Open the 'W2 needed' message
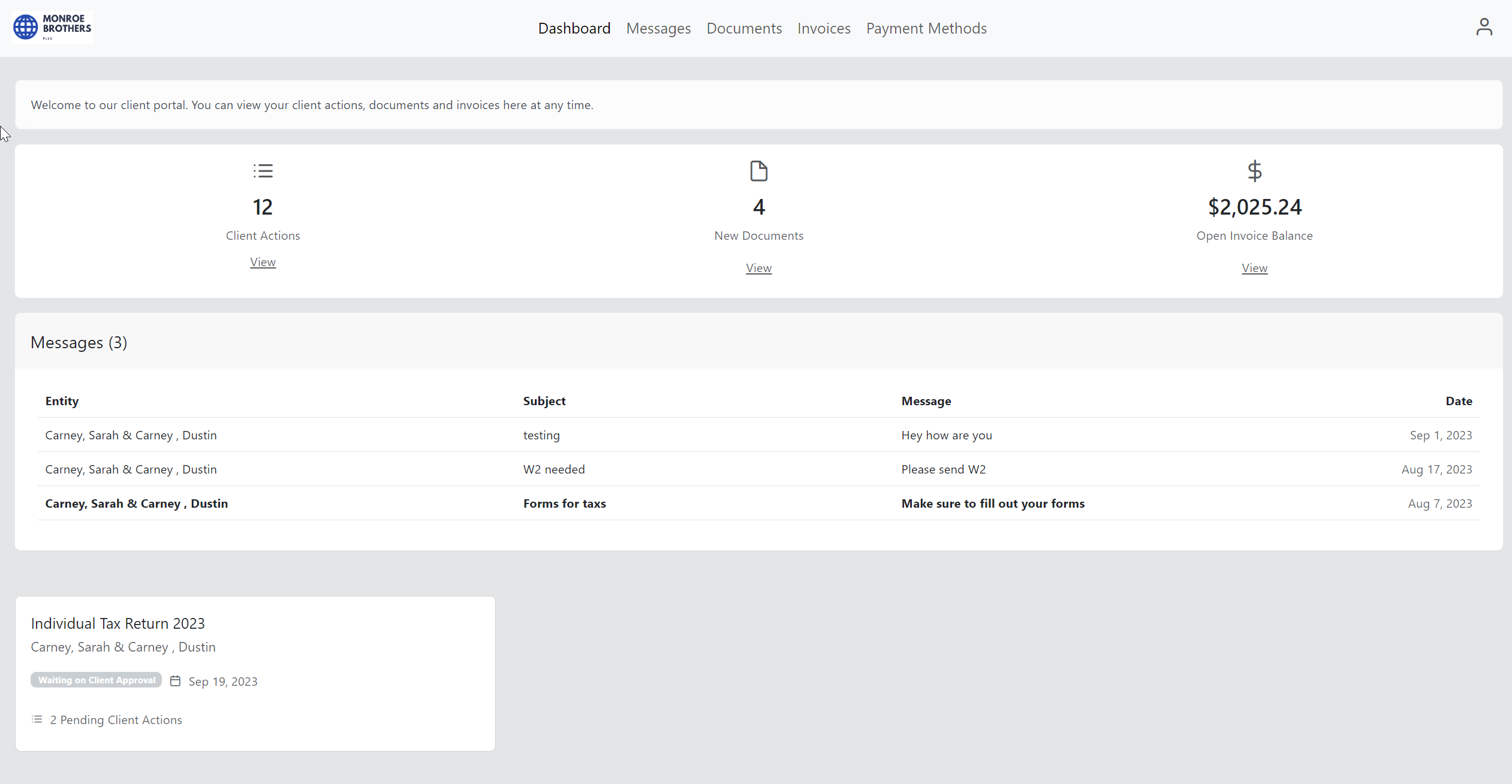Viewport: 1512px width, 784px height. pyautogui.click(x=553, y=469)
